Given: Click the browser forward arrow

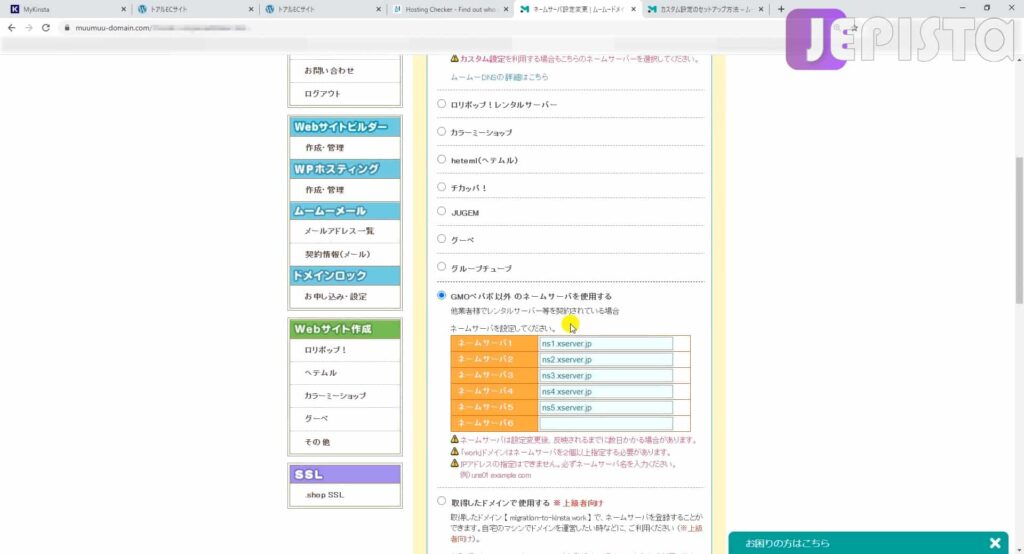Looking at the screenshot, I should point(29,27).
